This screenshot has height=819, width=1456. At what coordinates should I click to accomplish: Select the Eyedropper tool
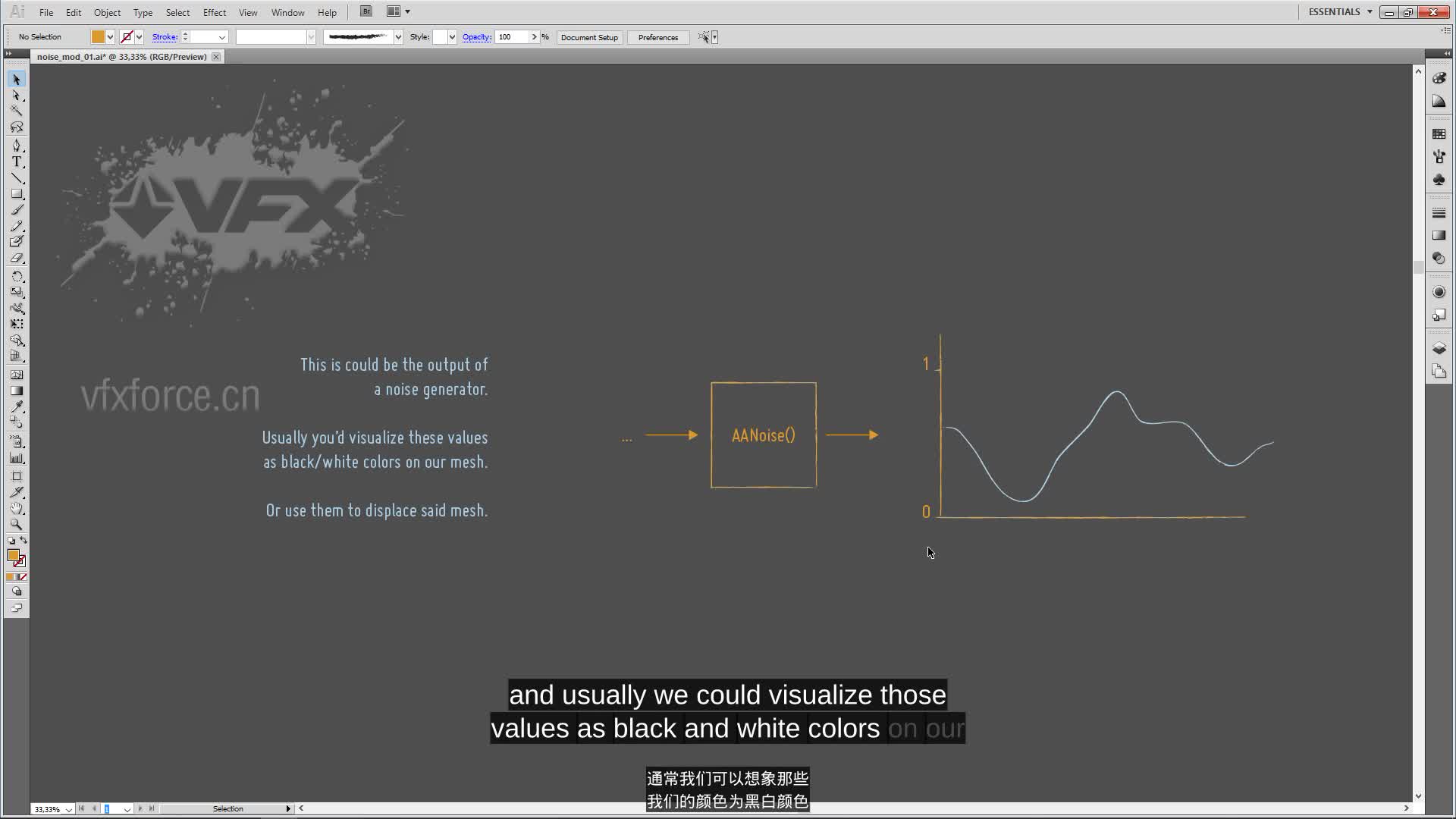17,406
